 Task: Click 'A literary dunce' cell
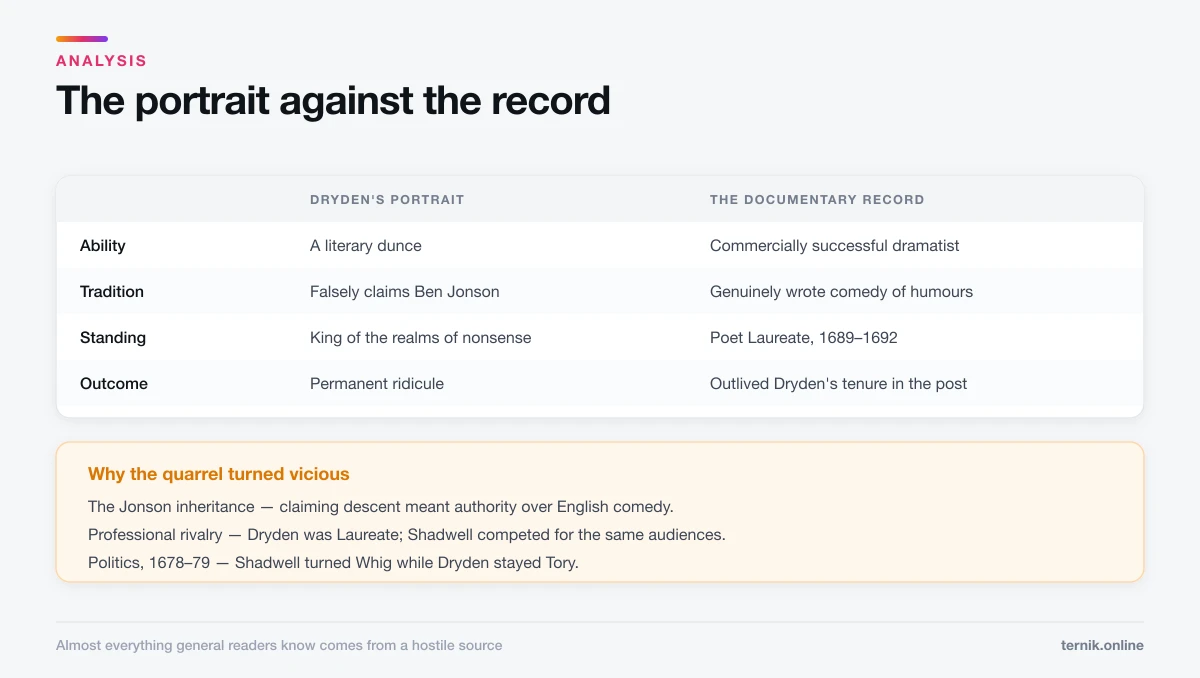point(366,246)
